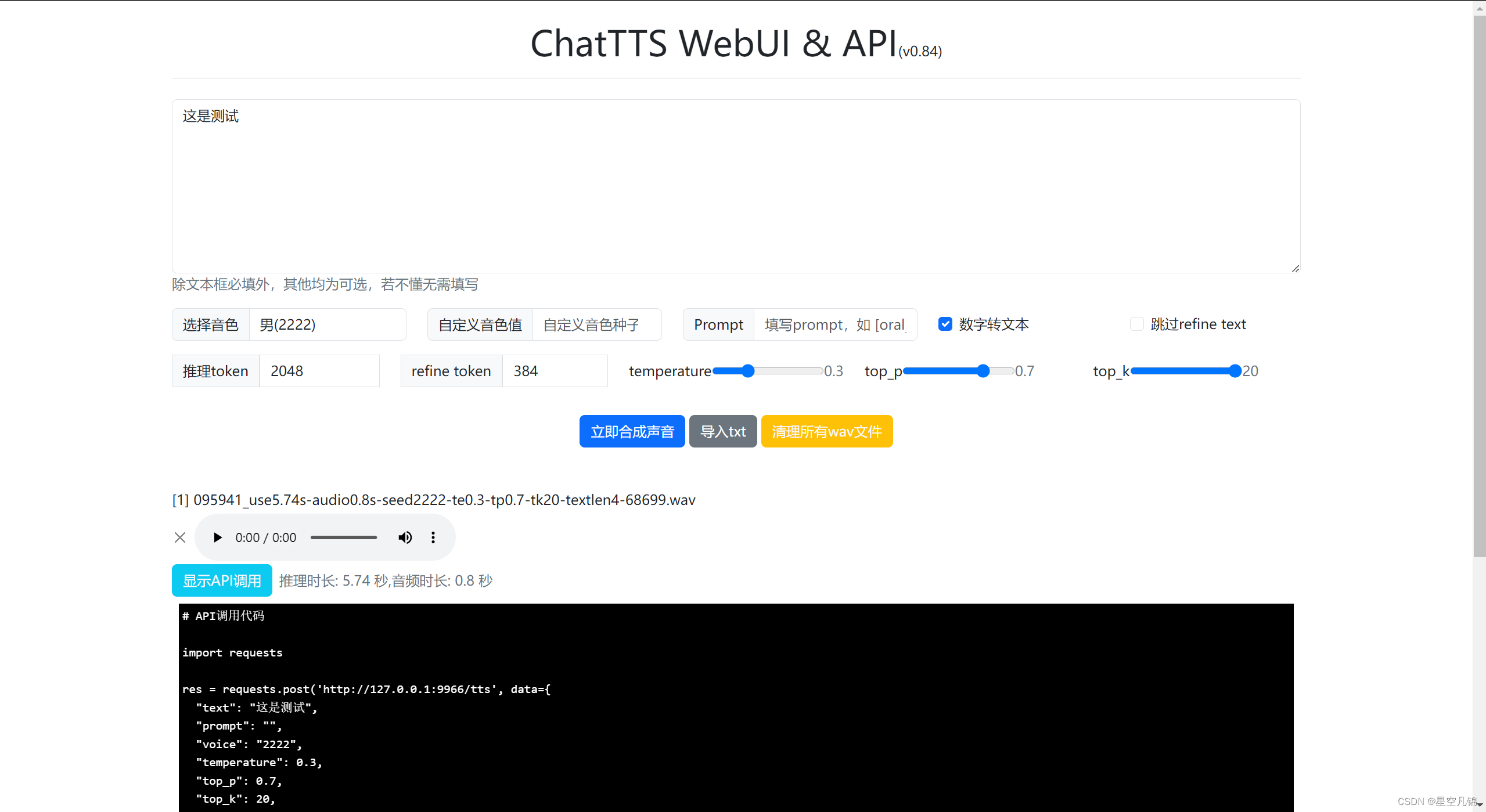Image resolution: width=1486 pixels, height=812 pixels.
Task: Enable 跳过refine text checkbox
Action: tap(1136, 324)
